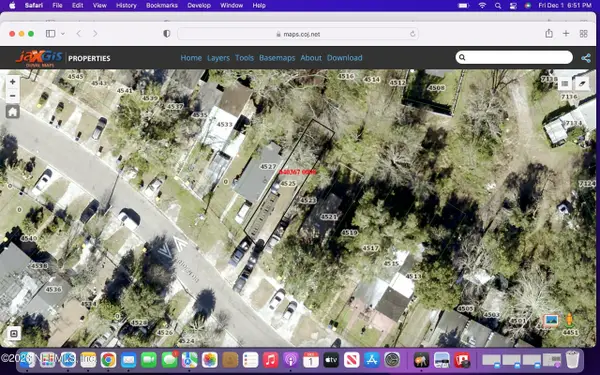Focus the property search field
600x375 pixels.
514,57
